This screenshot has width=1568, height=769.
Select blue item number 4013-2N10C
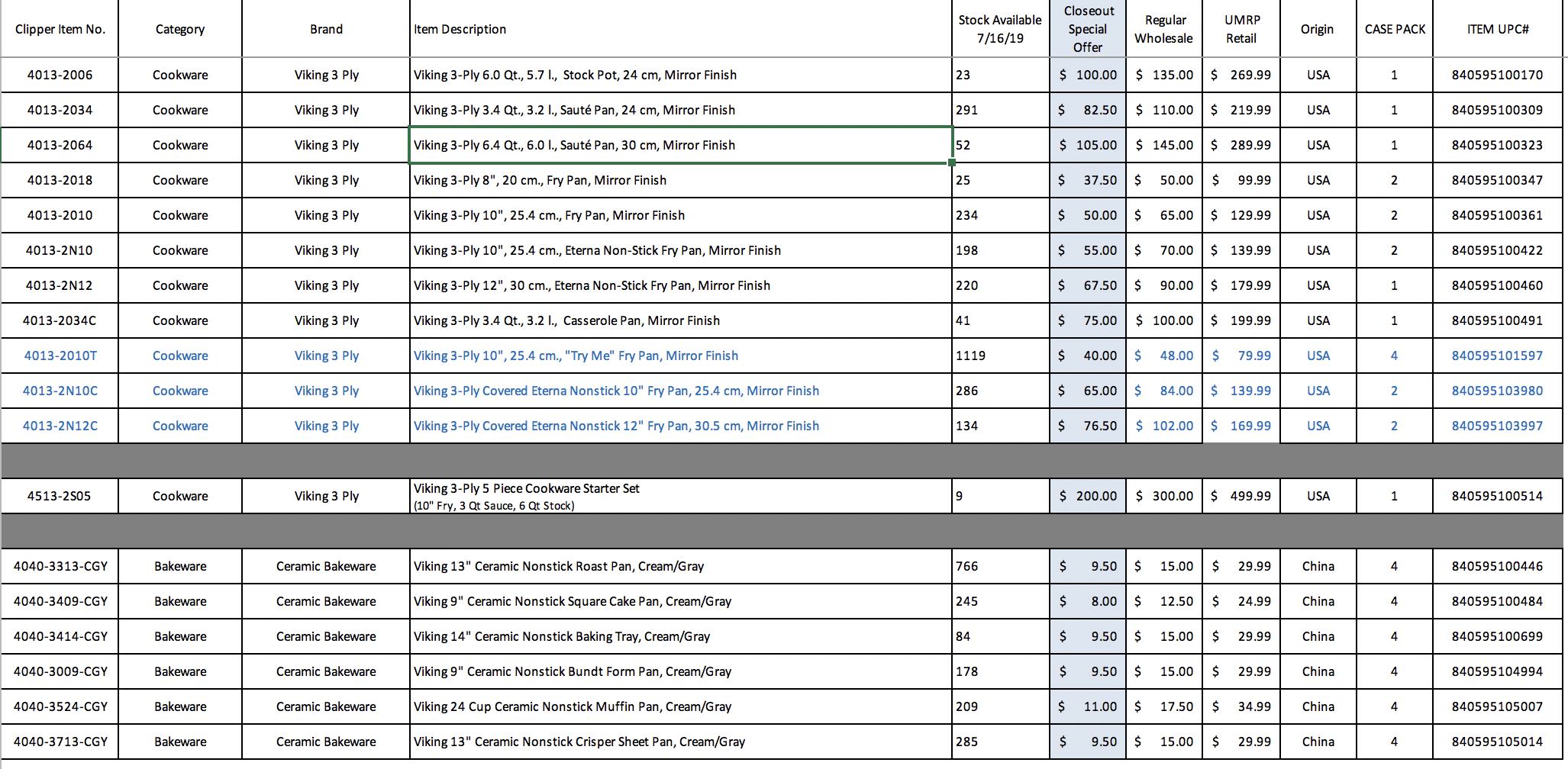tap(60, 391)
